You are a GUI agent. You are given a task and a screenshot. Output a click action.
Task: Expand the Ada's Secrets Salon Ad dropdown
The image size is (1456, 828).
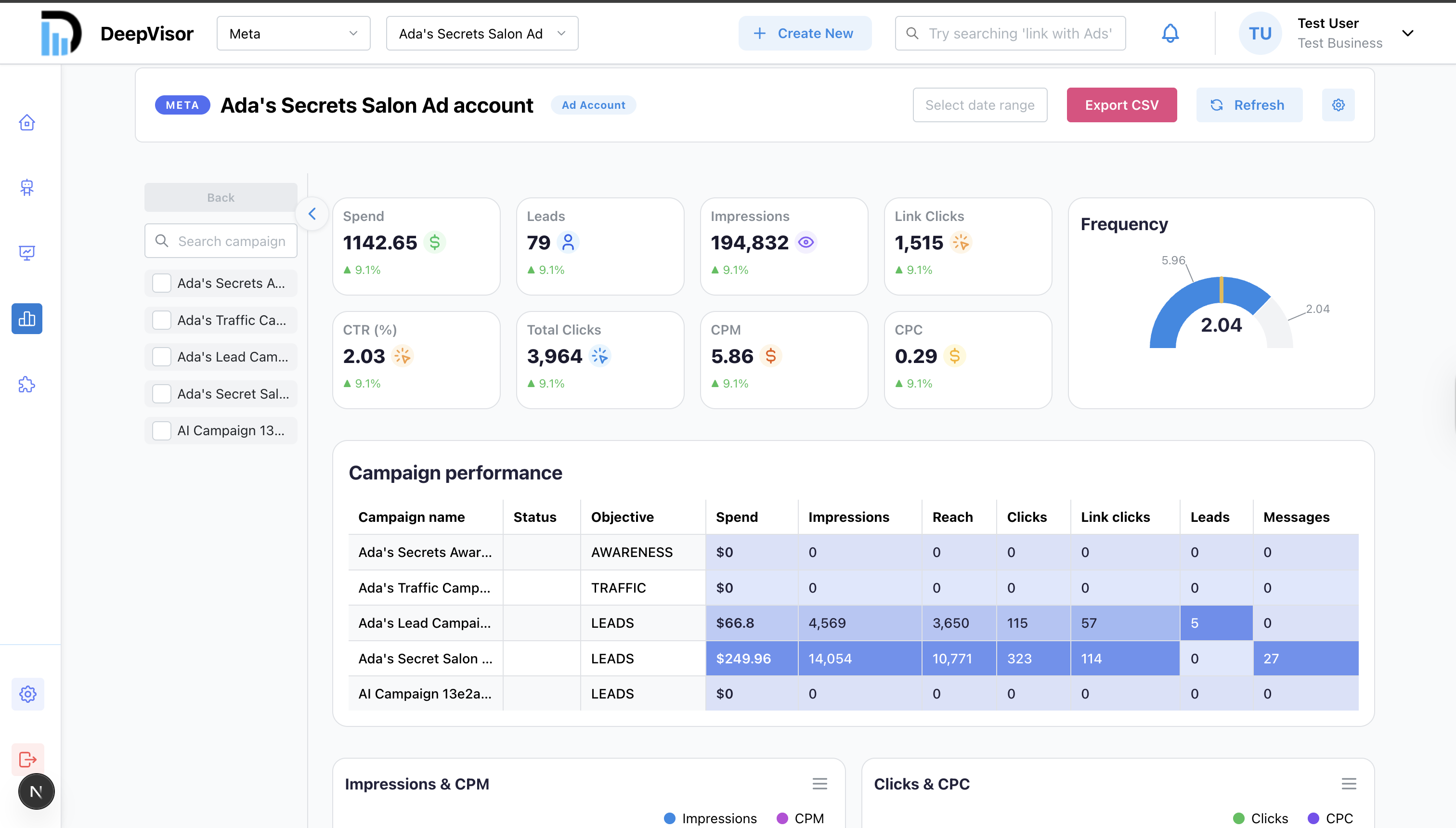[482, 34]
